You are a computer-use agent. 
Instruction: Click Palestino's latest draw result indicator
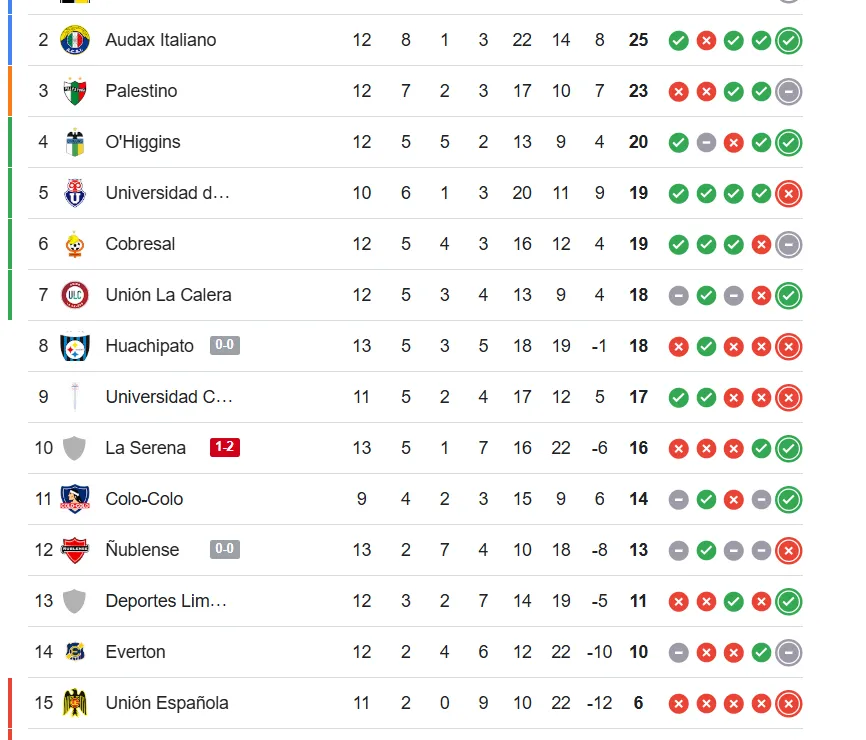pos(789,92)
